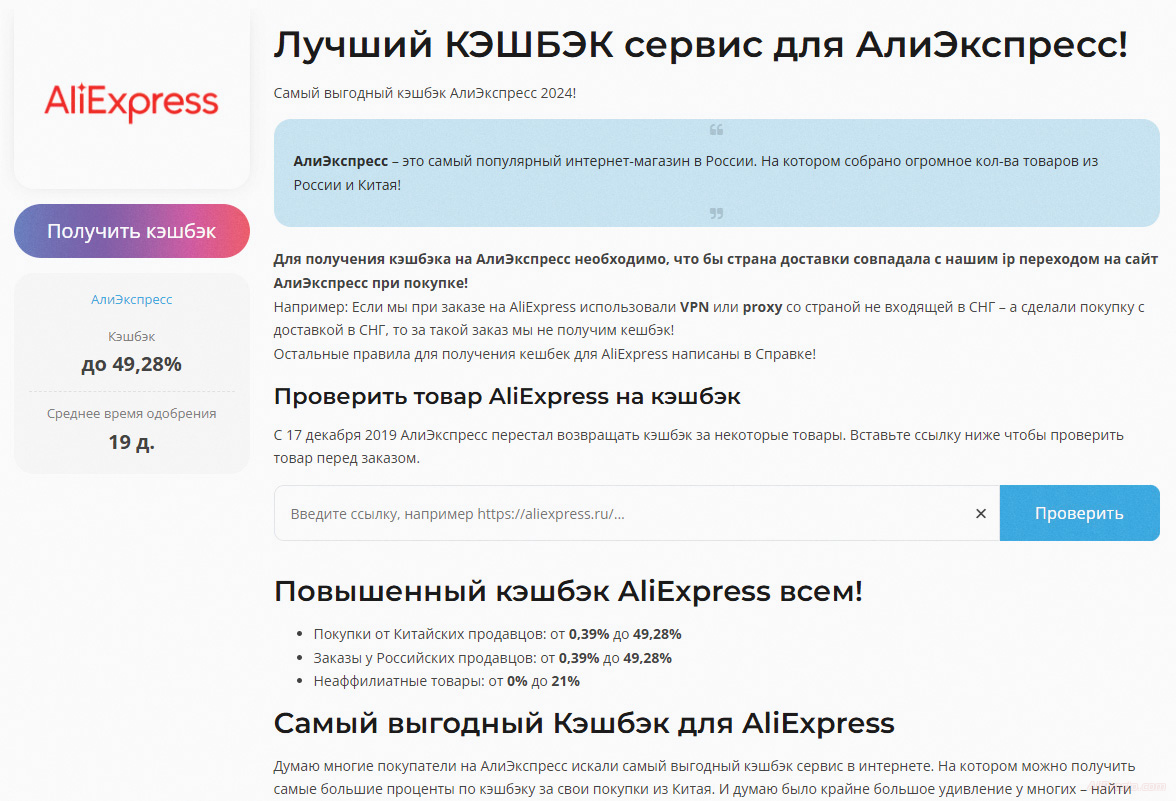
Task: Click the cashback value до 49,28% in sidebar
Action: [x=131, y=364]
